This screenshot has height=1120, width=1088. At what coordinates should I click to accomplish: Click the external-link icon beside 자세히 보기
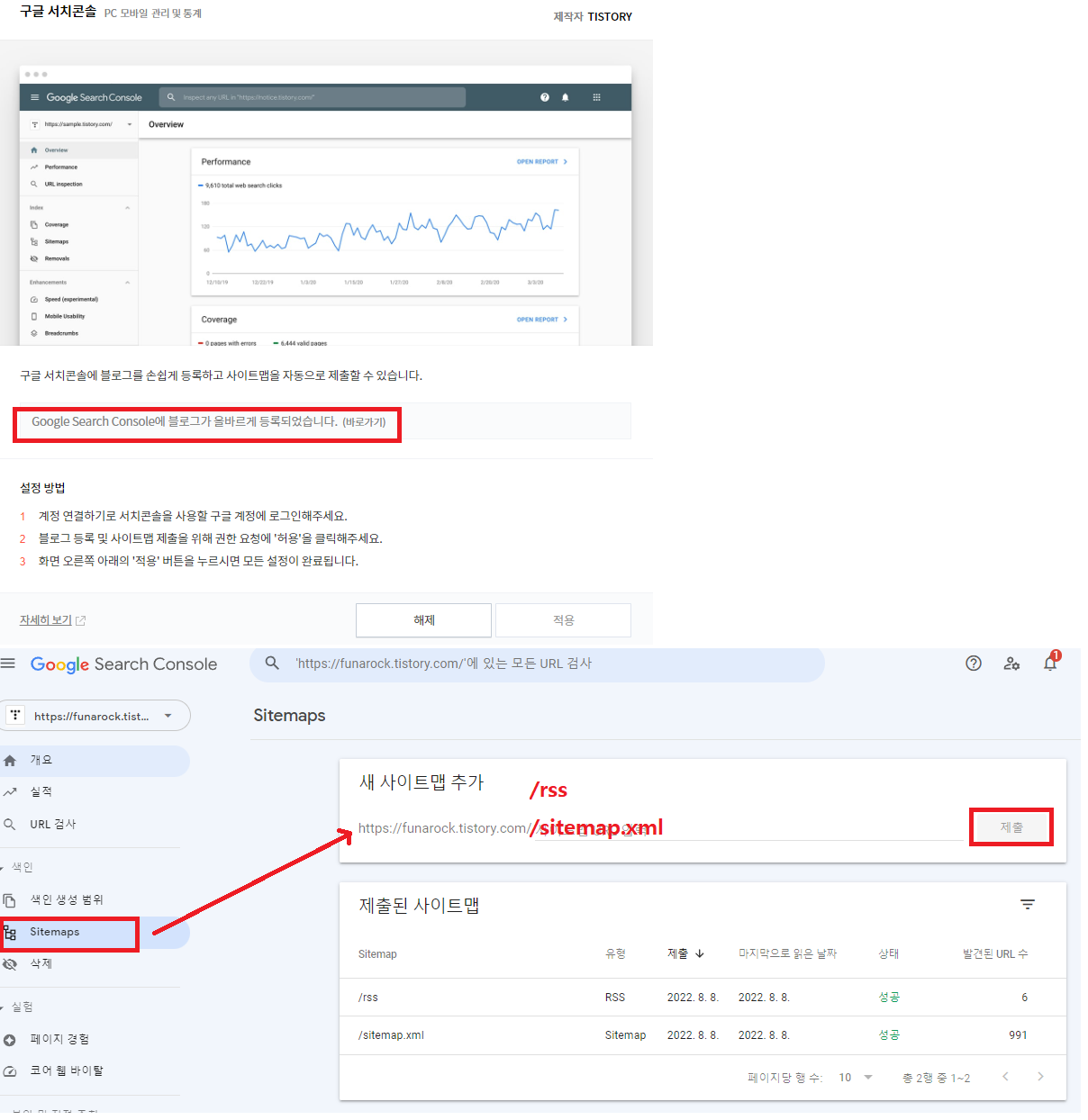coord(81,620)
